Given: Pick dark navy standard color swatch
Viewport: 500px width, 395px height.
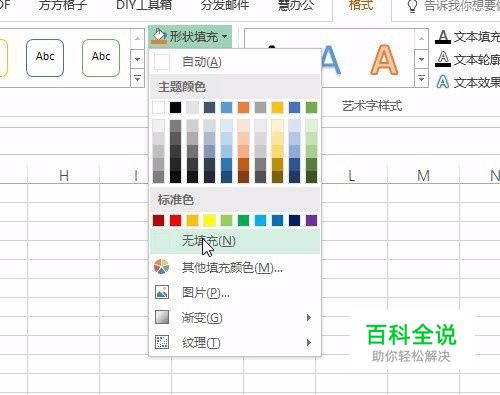Looking at the screenshot, I should (x=294, y=220).
